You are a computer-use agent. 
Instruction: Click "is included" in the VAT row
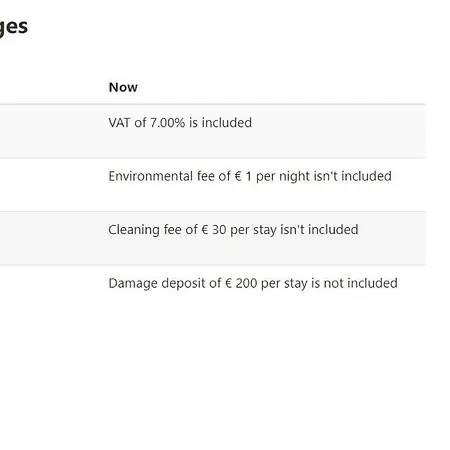tap(220, 123)
